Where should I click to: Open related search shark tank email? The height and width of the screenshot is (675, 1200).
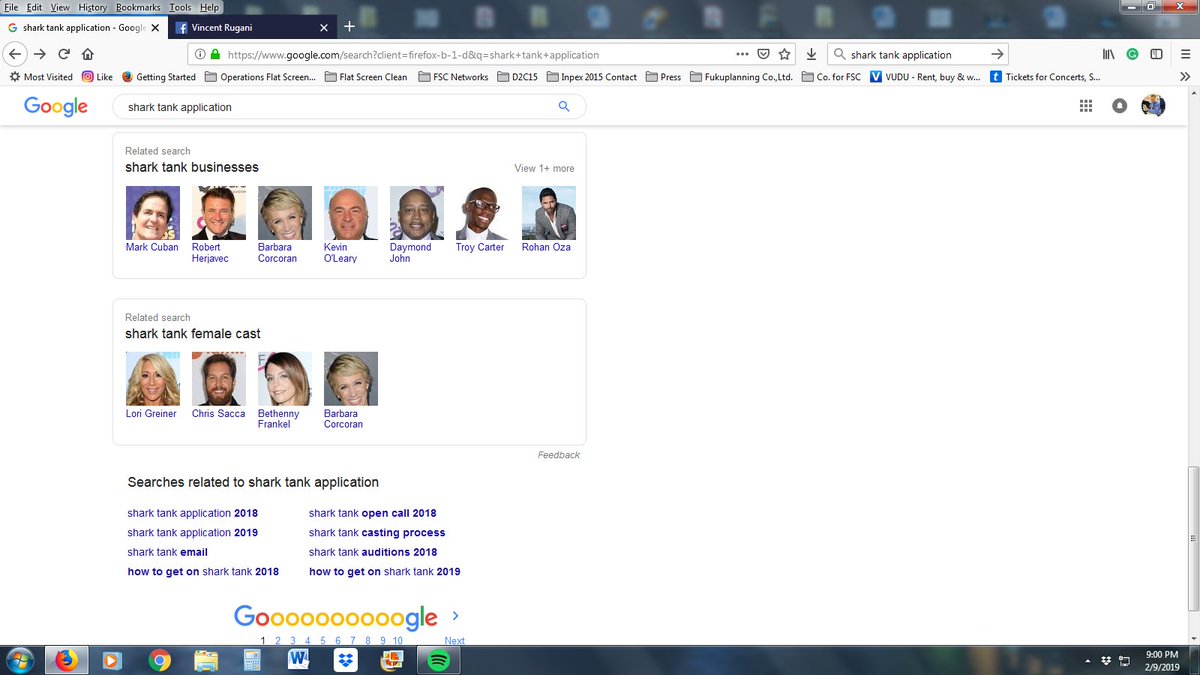(168, 552)
